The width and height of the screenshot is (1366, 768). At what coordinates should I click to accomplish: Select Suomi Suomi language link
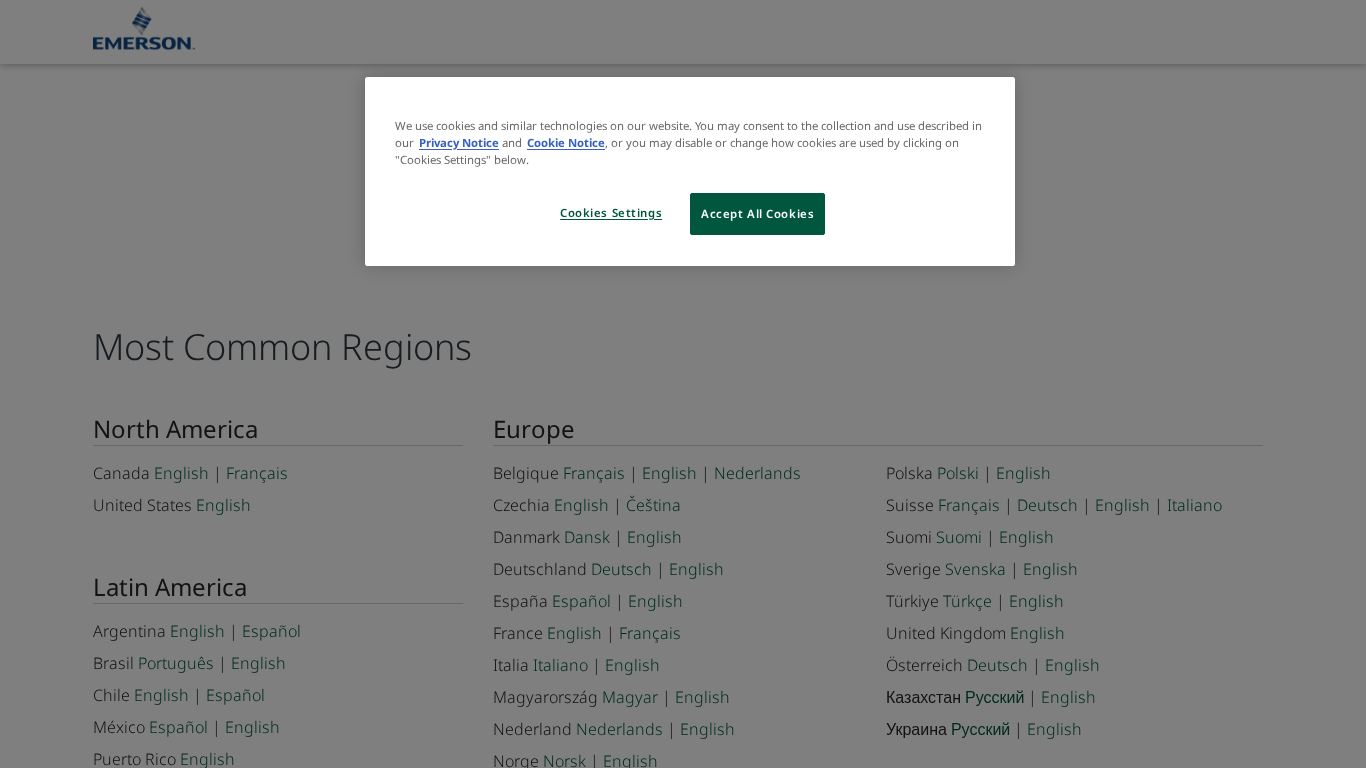(959, 537)
